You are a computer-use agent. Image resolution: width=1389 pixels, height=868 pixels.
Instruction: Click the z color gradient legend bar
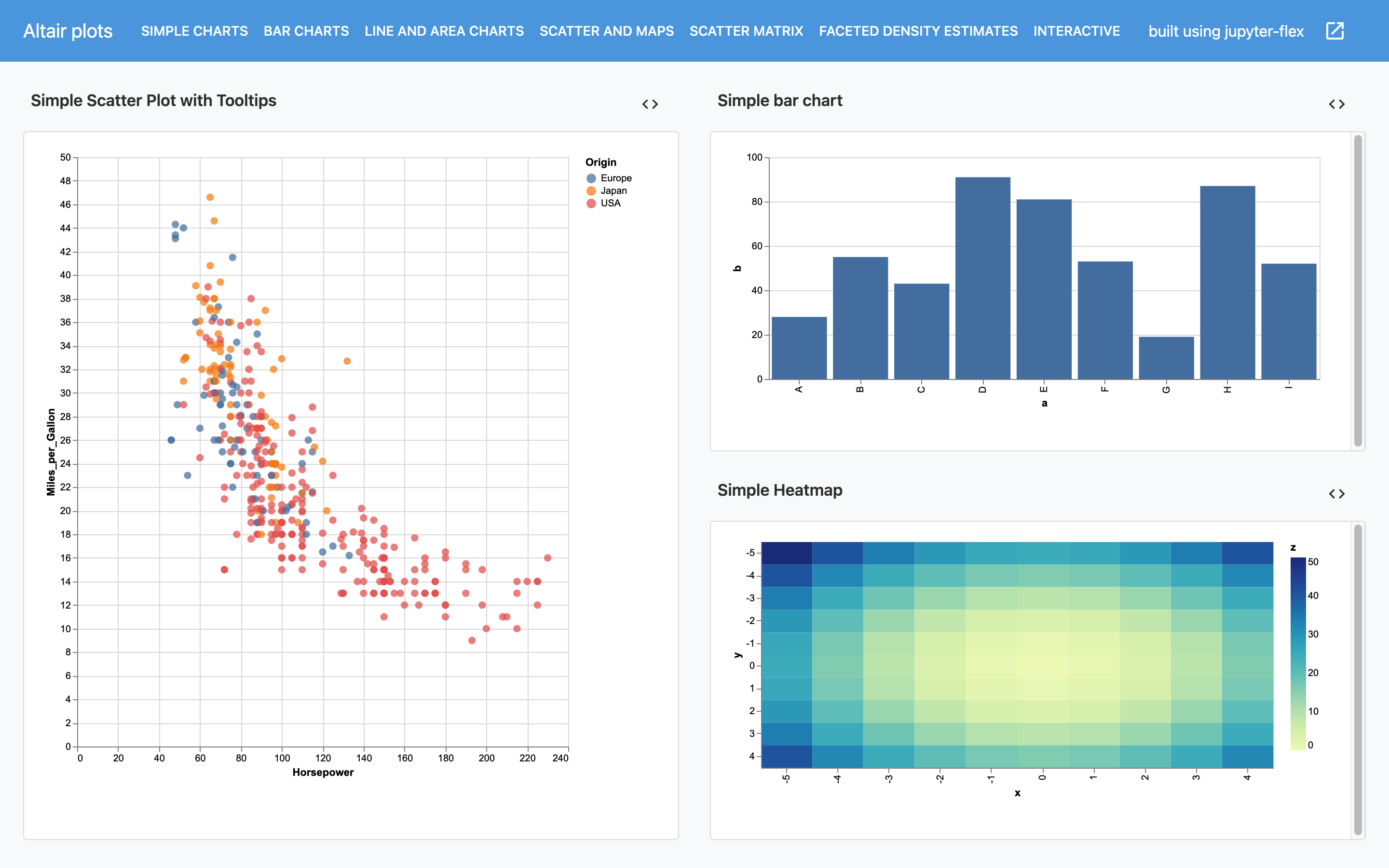(1298, 653)
